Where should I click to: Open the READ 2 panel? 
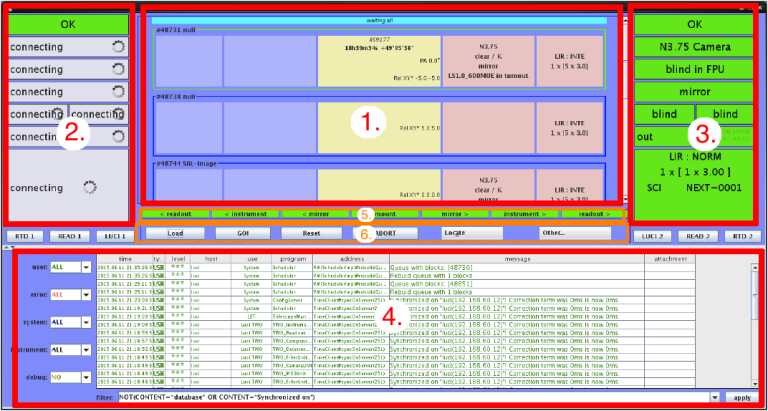point(697,236)
